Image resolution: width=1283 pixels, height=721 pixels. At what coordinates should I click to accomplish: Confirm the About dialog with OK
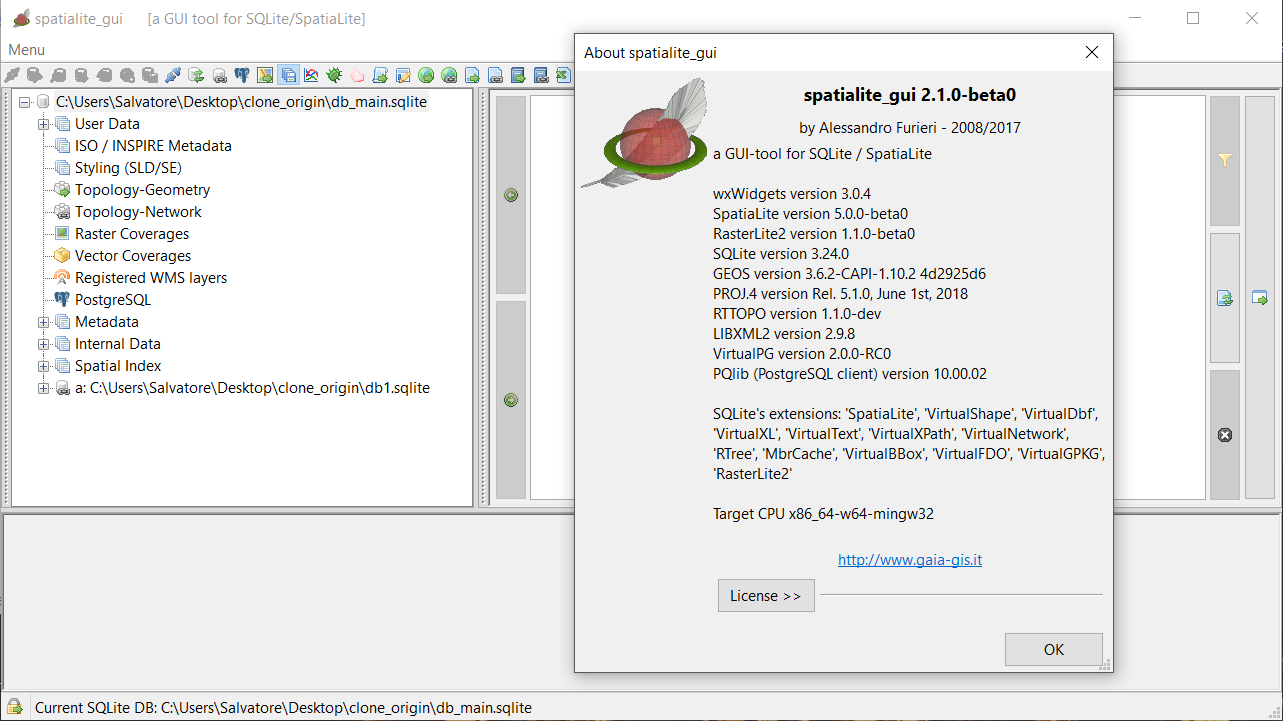(x=1053, y=649)
